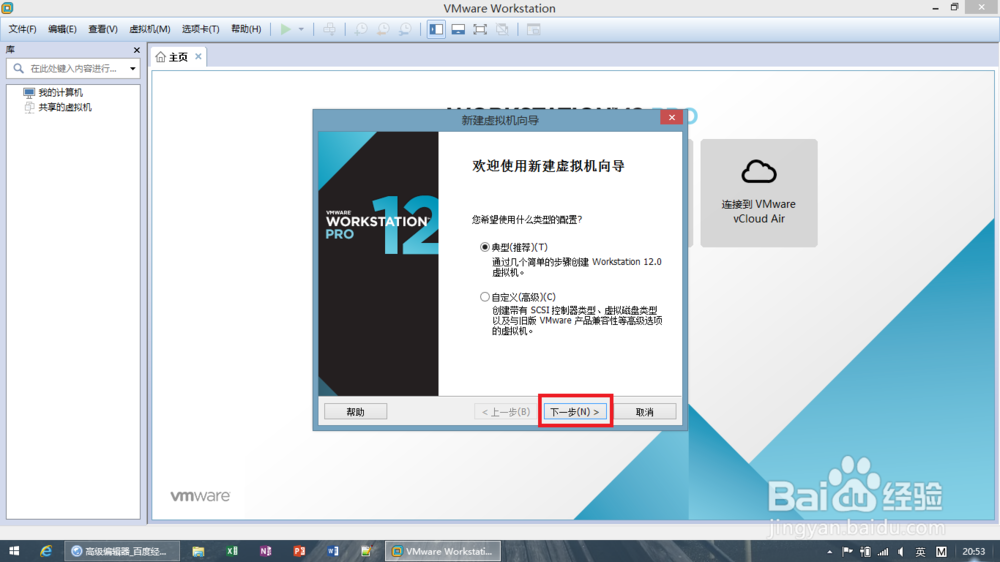Click the 连接到 VMware vCloud Air tile
Screen dimensions: 1000x562
[x=759, y=193]
